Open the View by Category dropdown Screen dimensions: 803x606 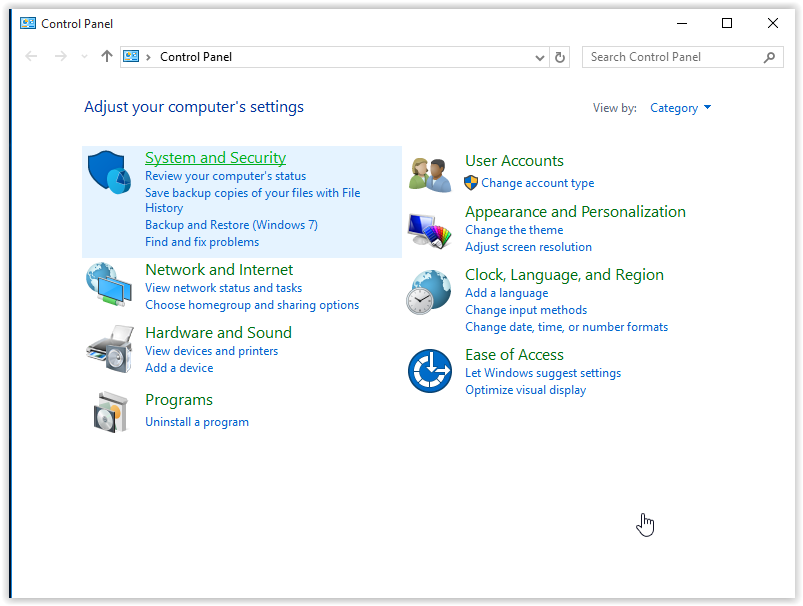pos(680,108)
